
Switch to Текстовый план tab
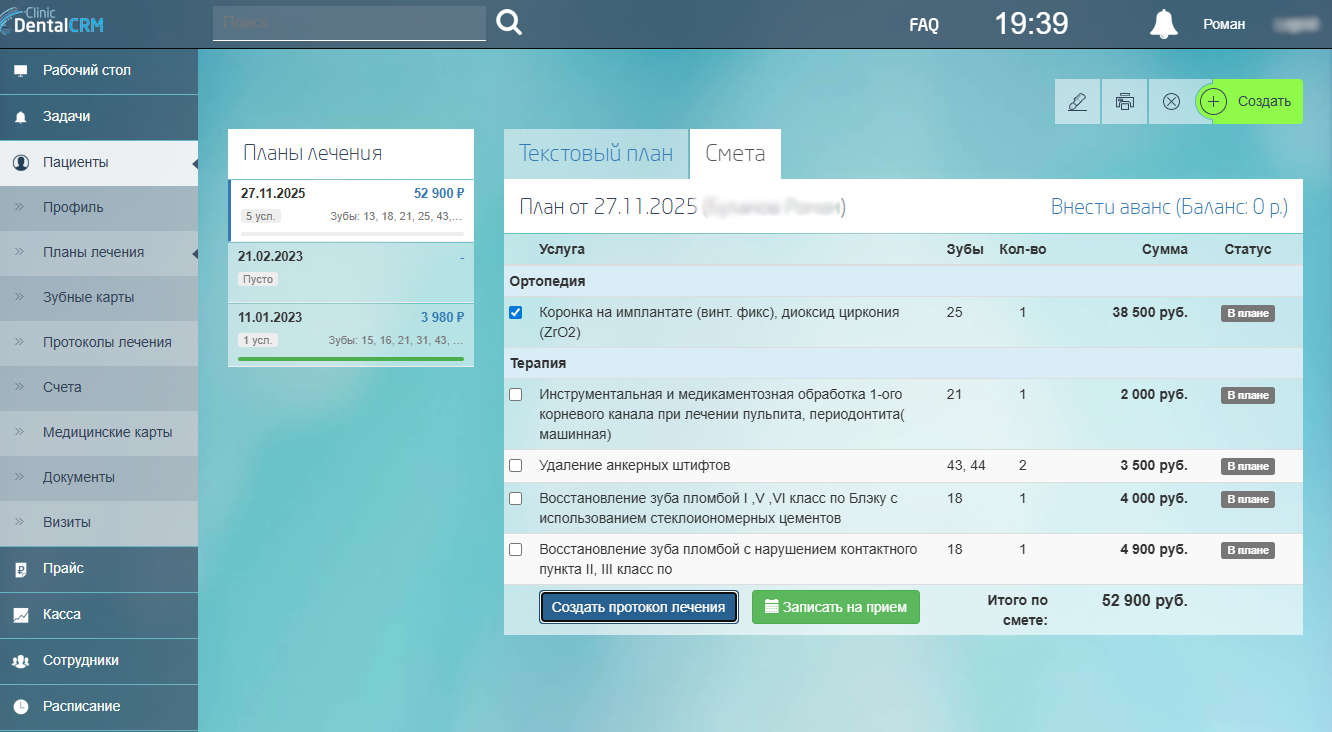(x=595, y=154)
